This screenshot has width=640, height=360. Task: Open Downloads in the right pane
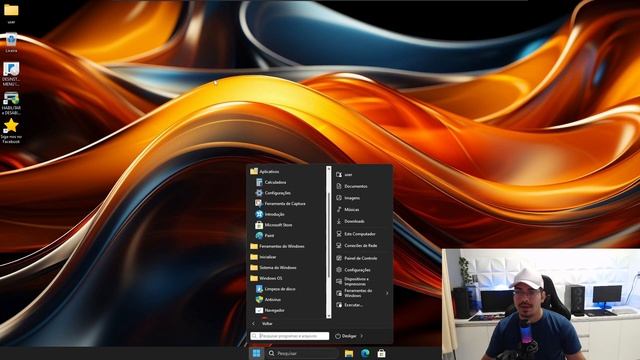350,221
